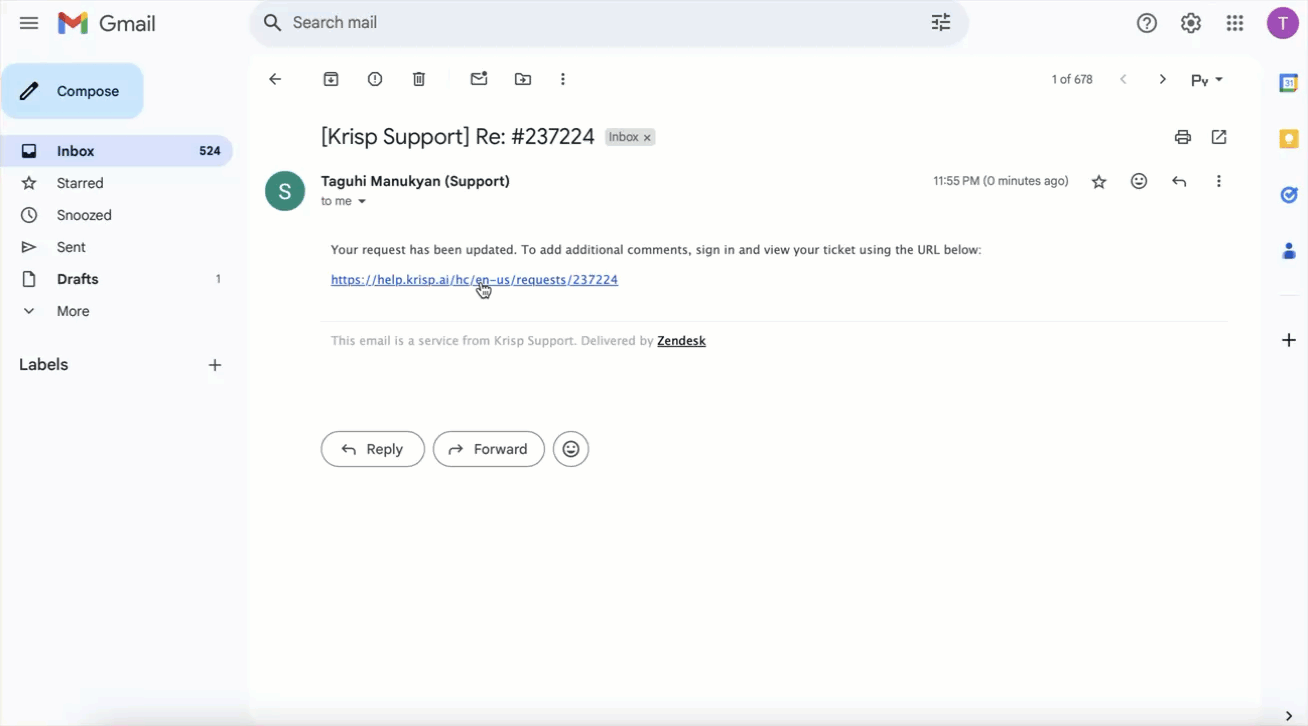Add emoji reaction in message header
The width and height of the screenshot is (1308, 726).
coord(1139,181)
